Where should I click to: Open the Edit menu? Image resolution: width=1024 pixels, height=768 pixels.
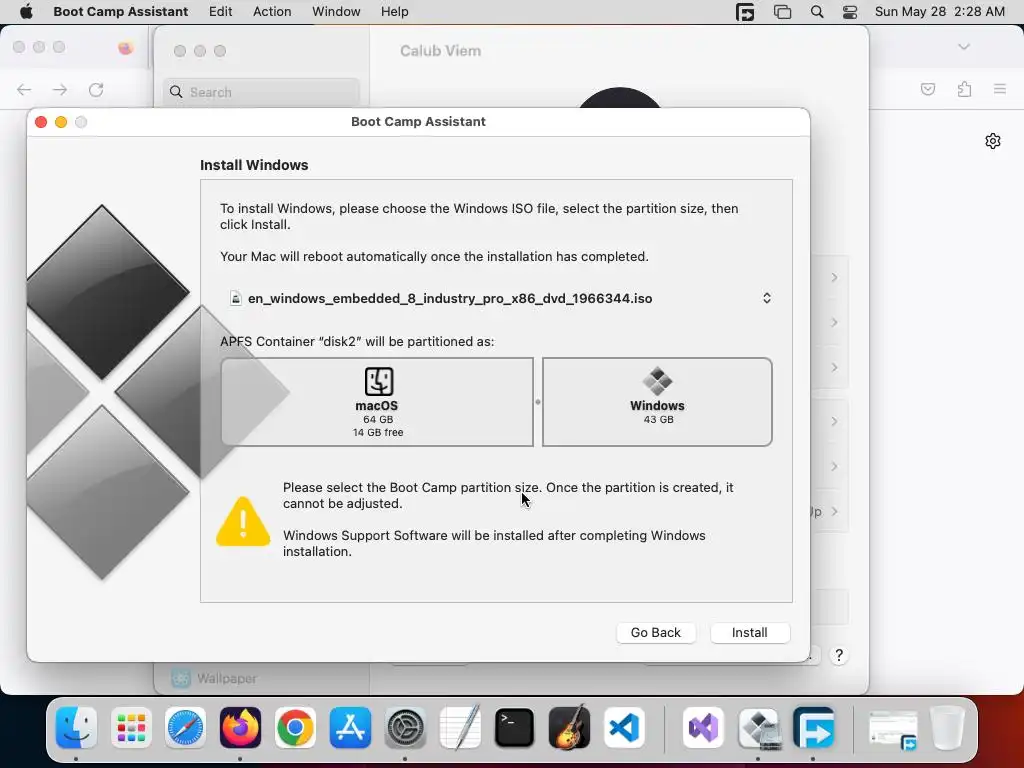tap(221, 12)
